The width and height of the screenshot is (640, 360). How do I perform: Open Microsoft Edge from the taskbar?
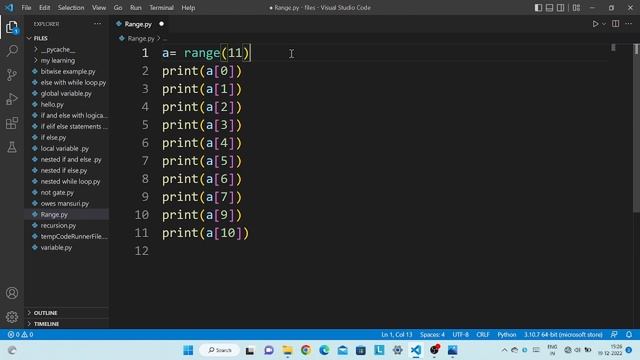[324, 350]
